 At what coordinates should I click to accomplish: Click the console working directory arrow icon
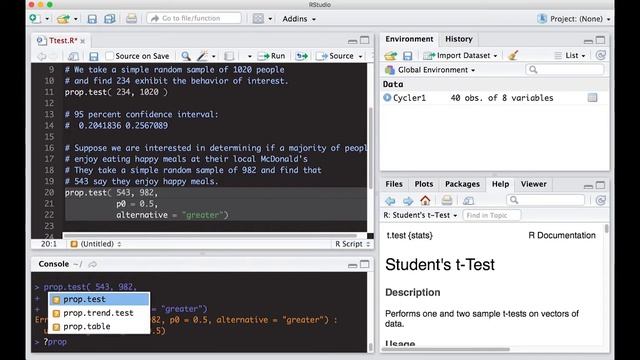coord(93,264)
